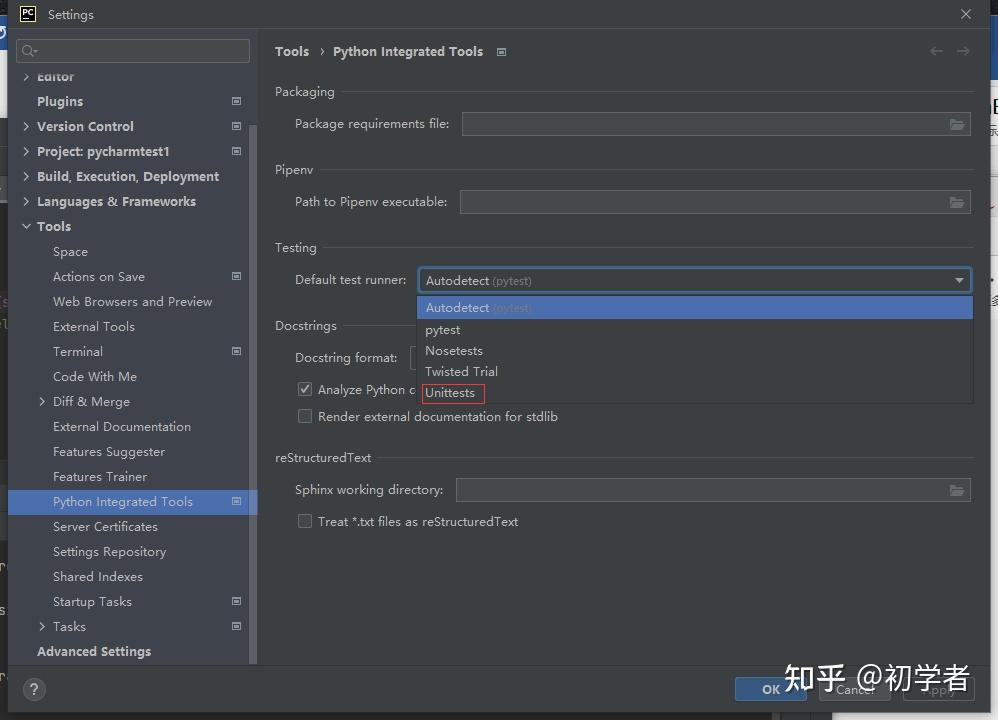This screenshot has height=720, width=998.
Task: Click the project icon beside Startup Tasks
Action: pyautogui.click(x=236, y=602)
